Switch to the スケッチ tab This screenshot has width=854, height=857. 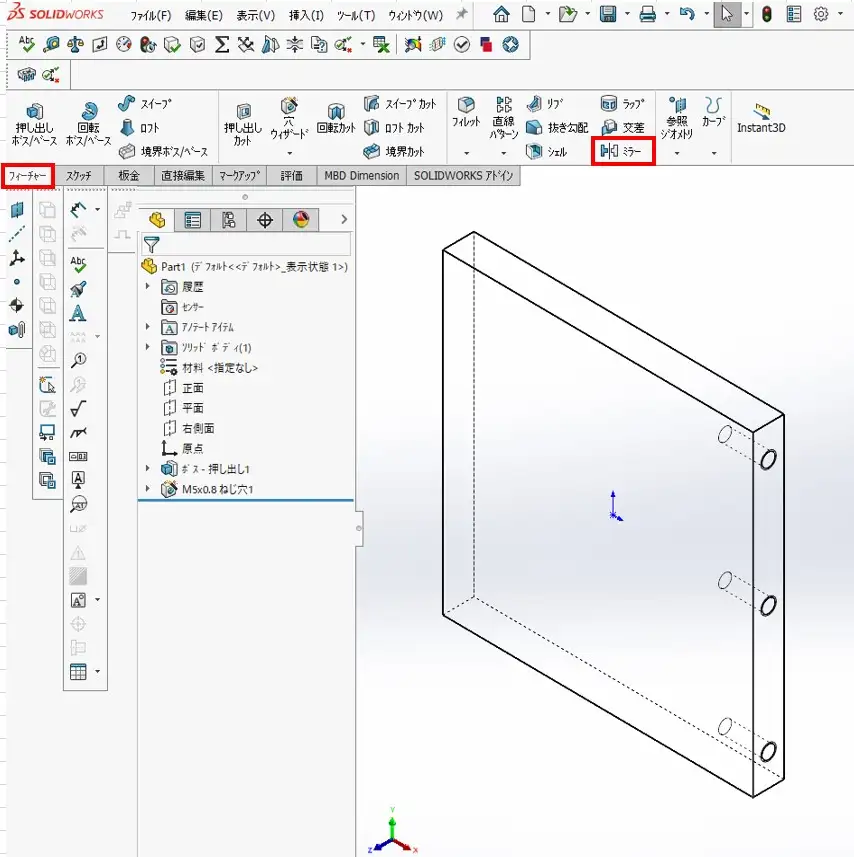[79, 176]
